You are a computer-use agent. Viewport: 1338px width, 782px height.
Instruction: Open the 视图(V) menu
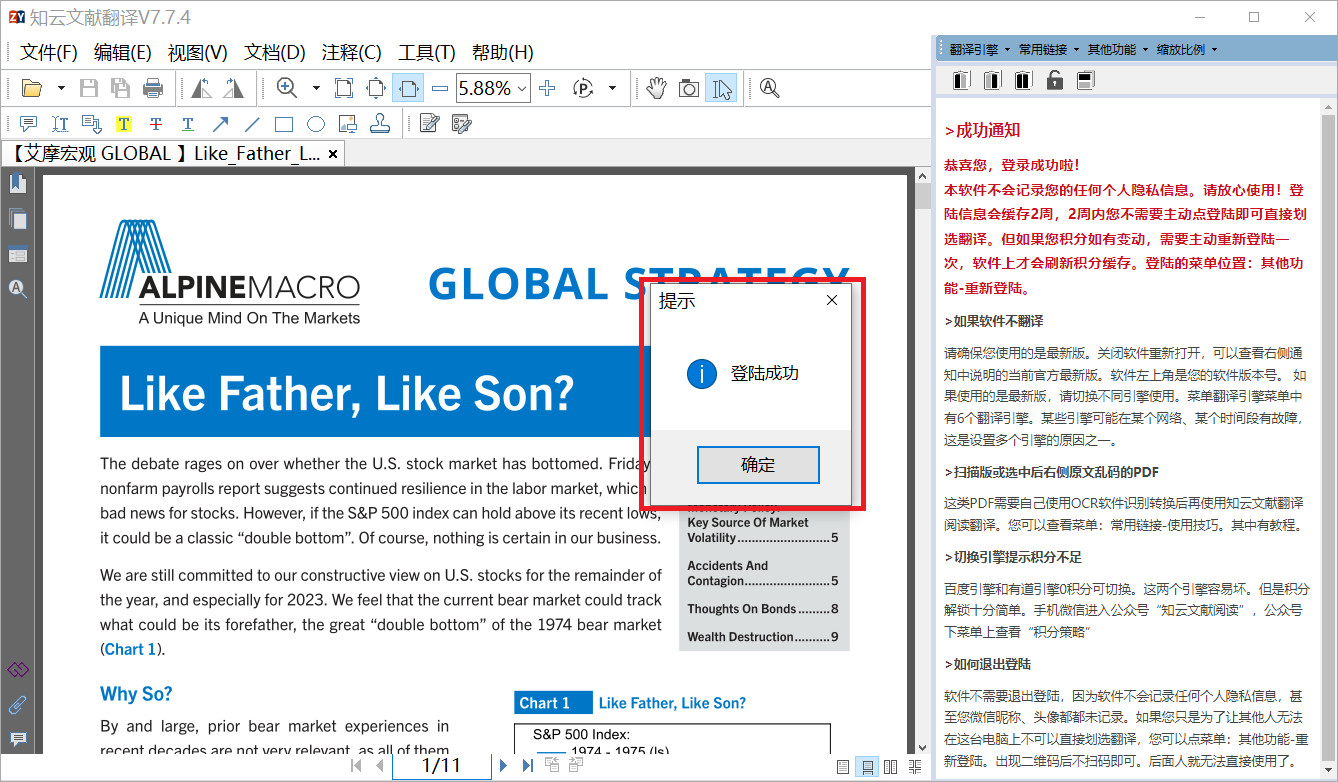197,53
